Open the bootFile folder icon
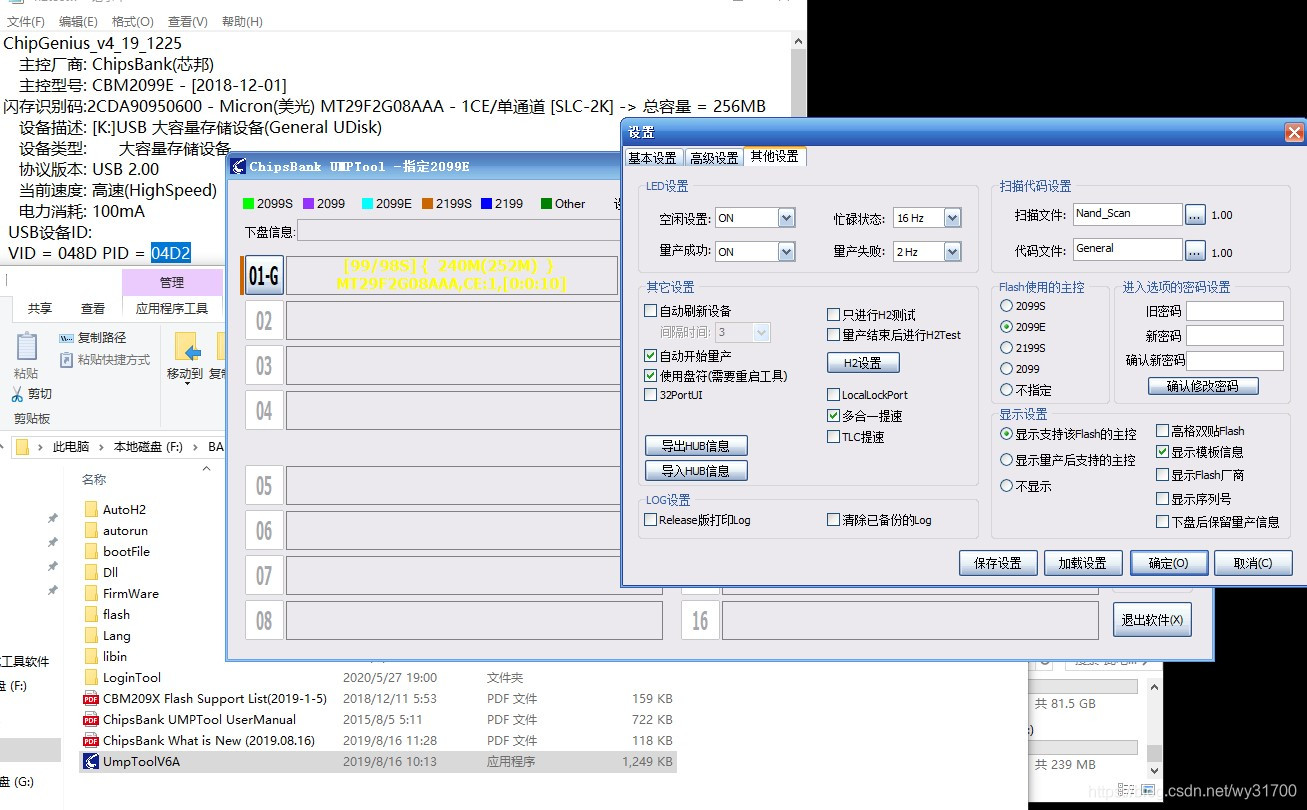The image size is (1307, 810). 91,551
